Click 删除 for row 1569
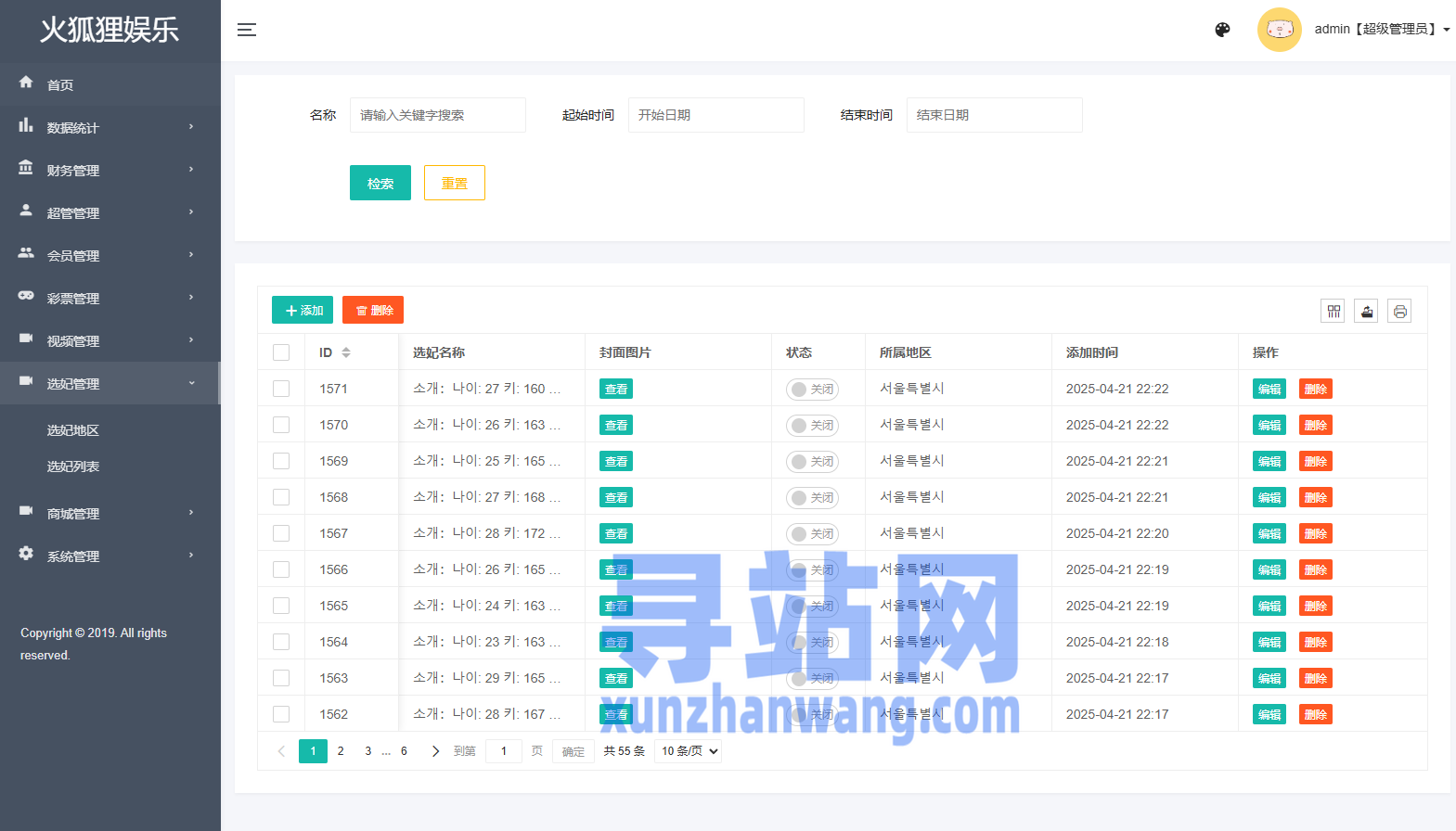The height and width of the screenshot is (831, 1456). pyautogui.click(x=1316, y=461)
